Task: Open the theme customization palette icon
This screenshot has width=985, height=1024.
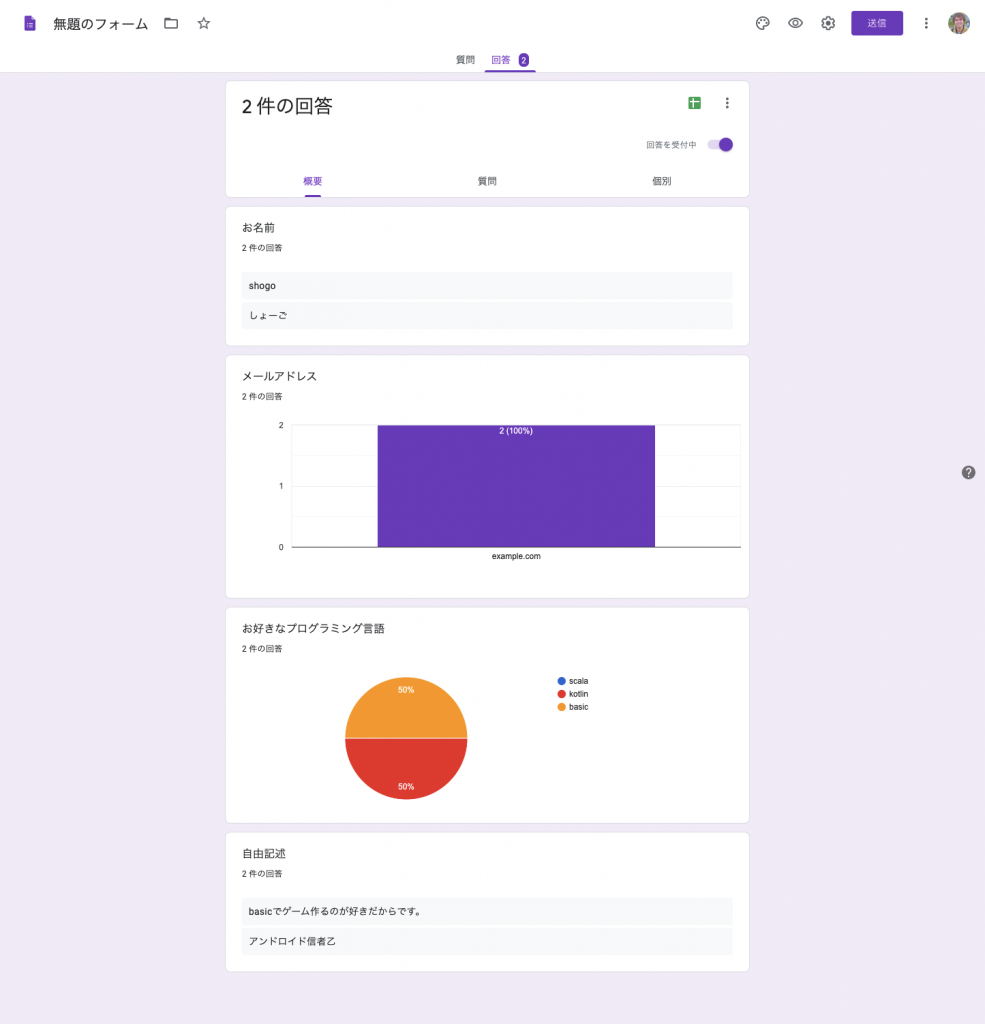Action: pos(762,23)
